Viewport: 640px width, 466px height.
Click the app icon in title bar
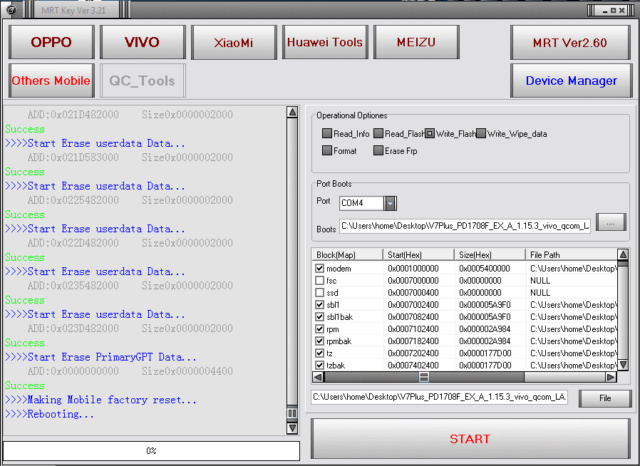tap(11, 10)
